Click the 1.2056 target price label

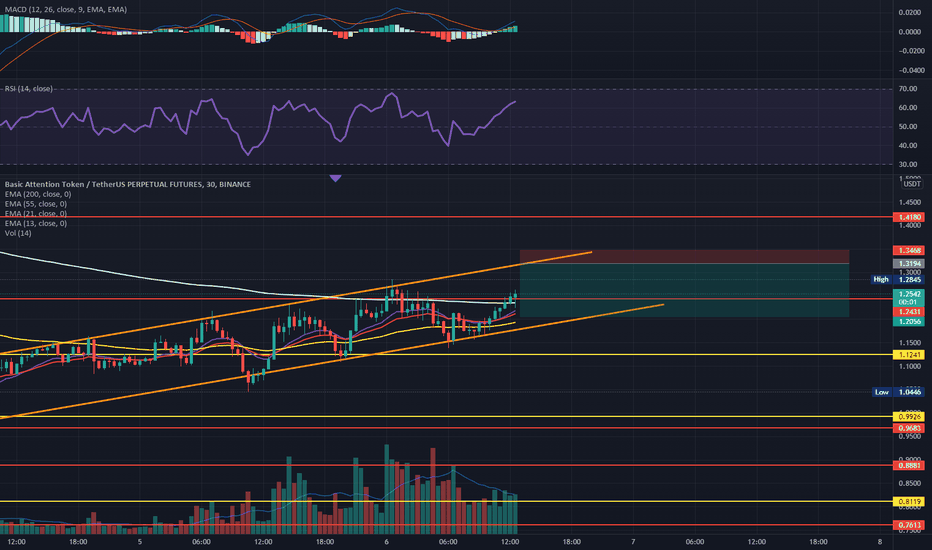click(x=909, y=322)
